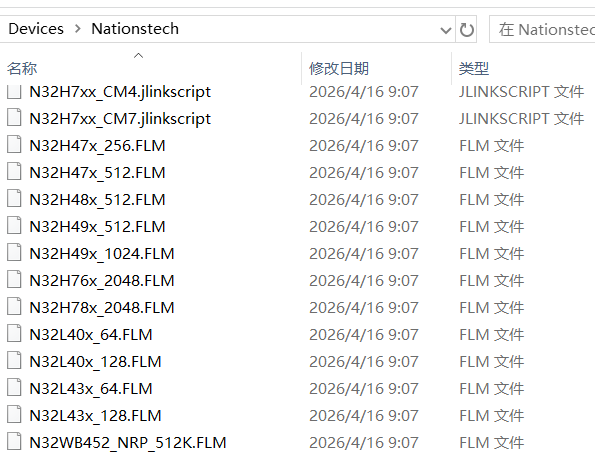Click the file icon beside N32L40x_128.FLM
Screen dimensions: 595x460
pyautogui.click(x=14, y=360)
